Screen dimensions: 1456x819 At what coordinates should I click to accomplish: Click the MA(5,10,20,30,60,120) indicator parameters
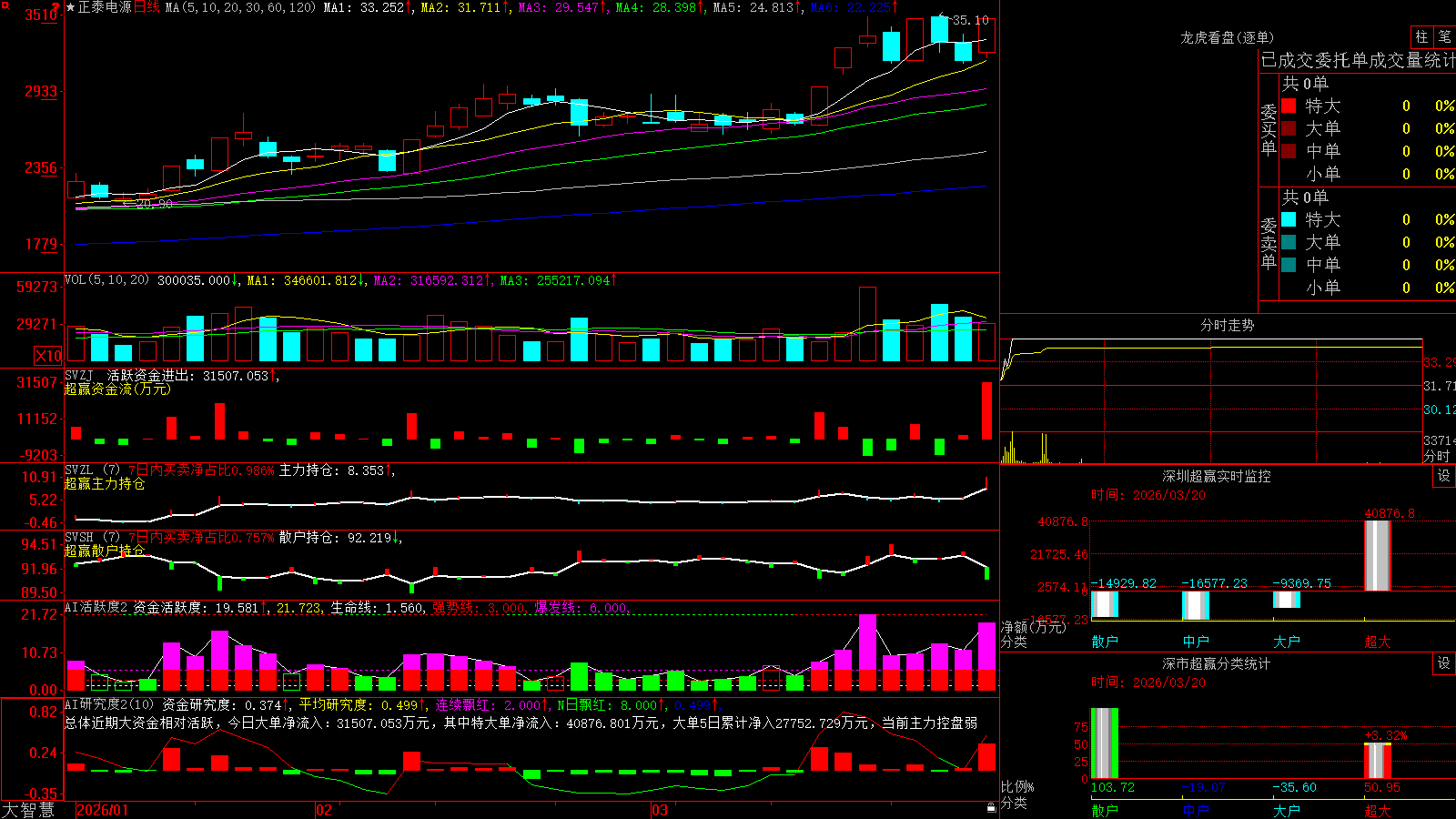(x=240, y=7)
